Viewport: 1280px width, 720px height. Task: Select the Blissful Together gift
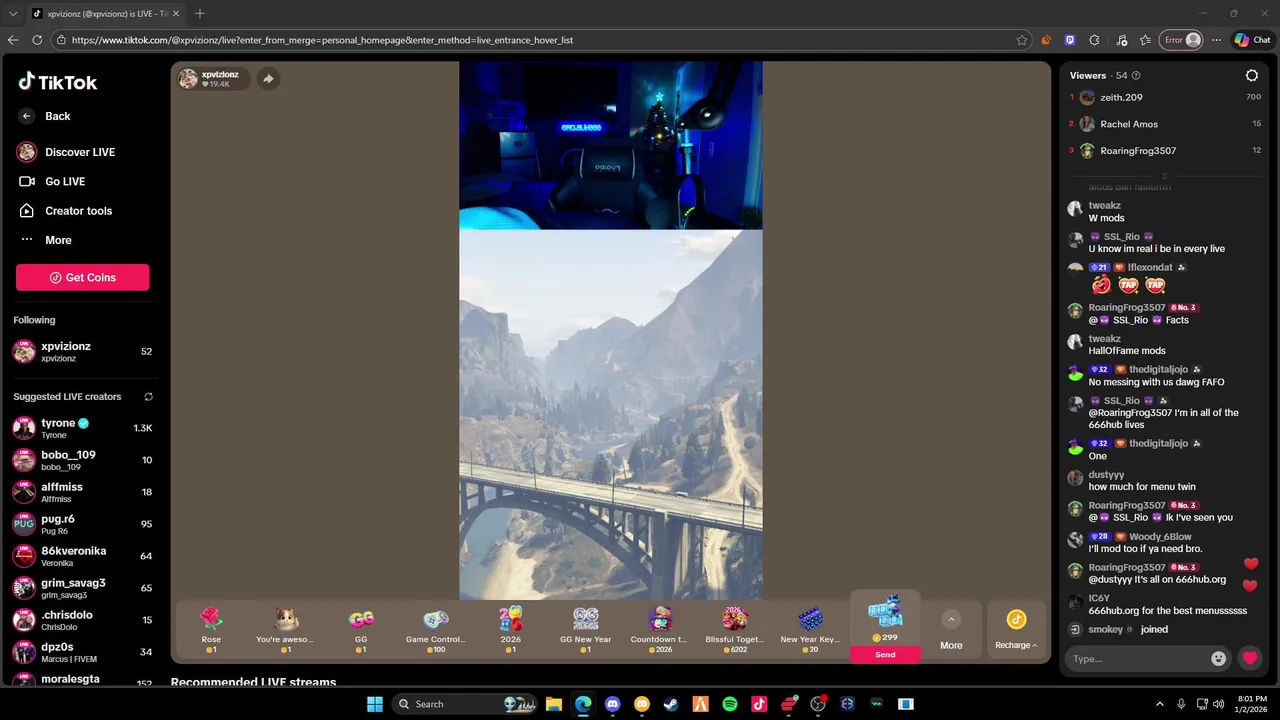click(735, 629)
